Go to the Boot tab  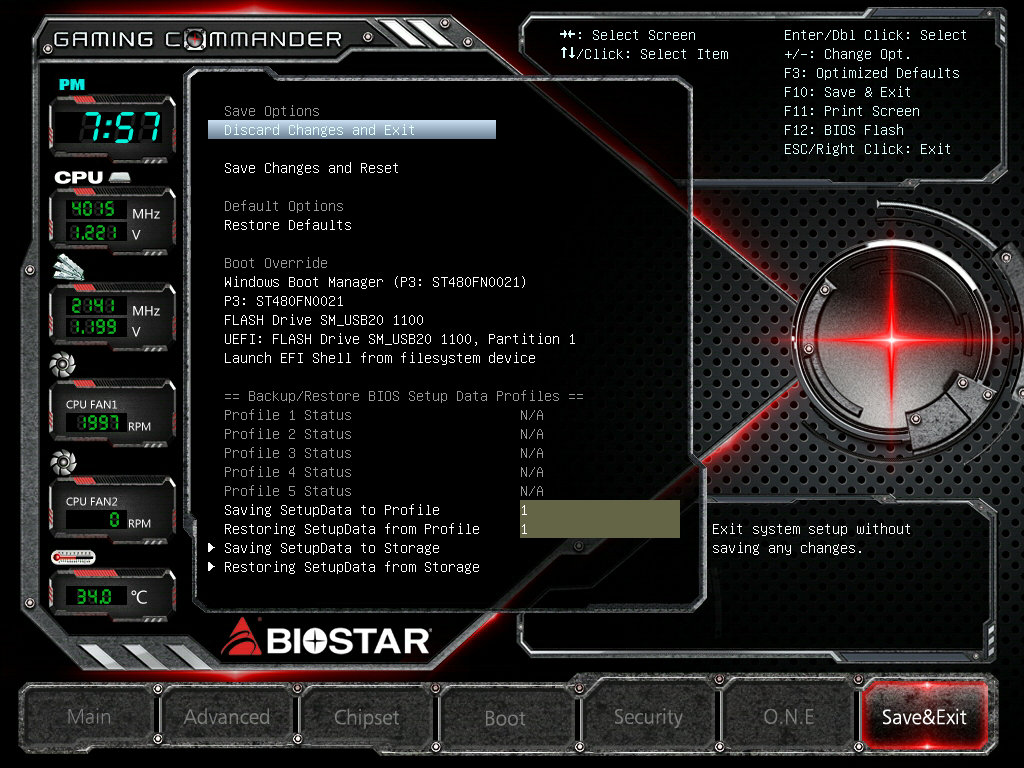click(x=505, y=718)
